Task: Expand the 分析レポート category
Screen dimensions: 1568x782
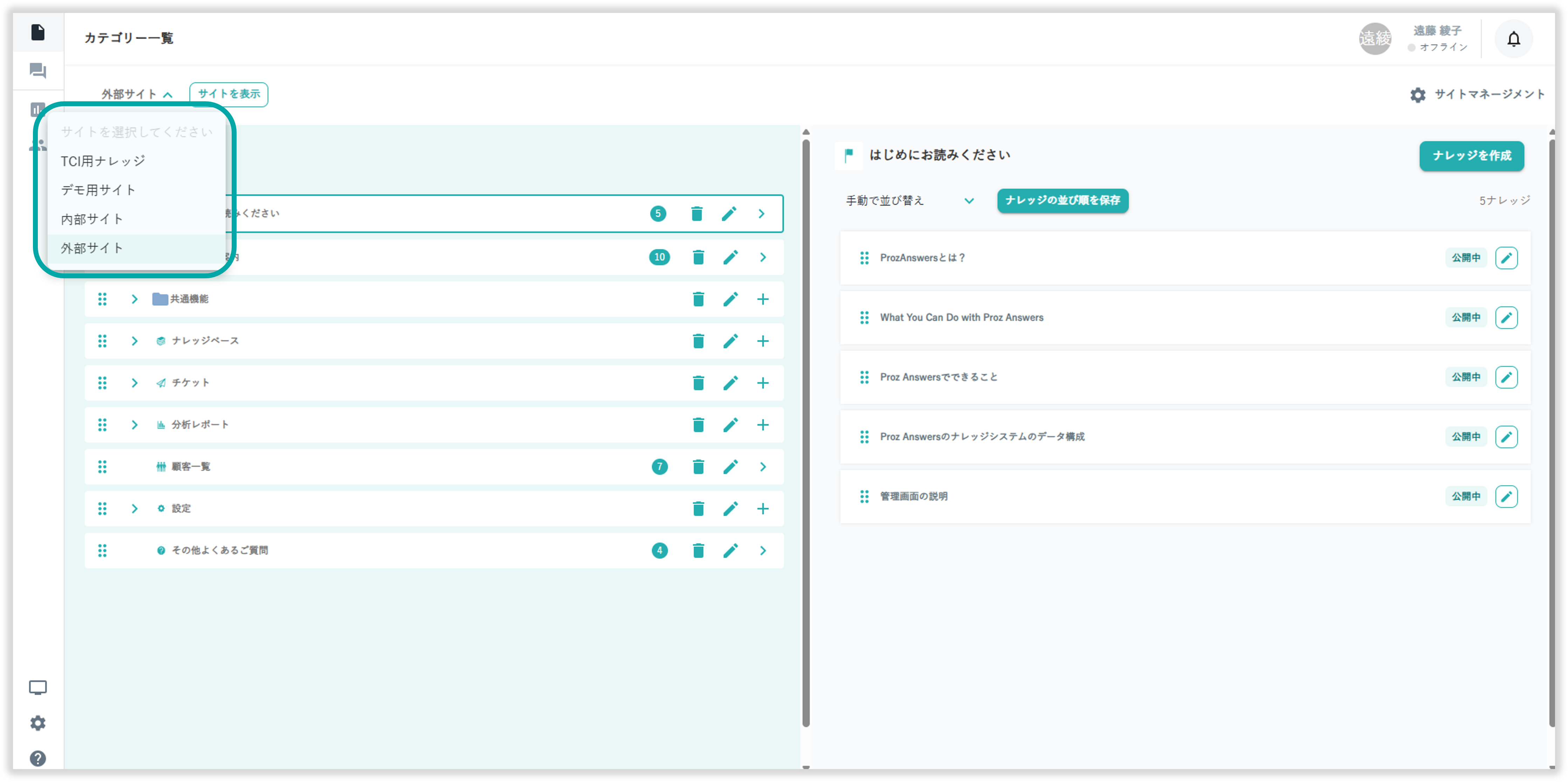Action: [x=135, y=425]
